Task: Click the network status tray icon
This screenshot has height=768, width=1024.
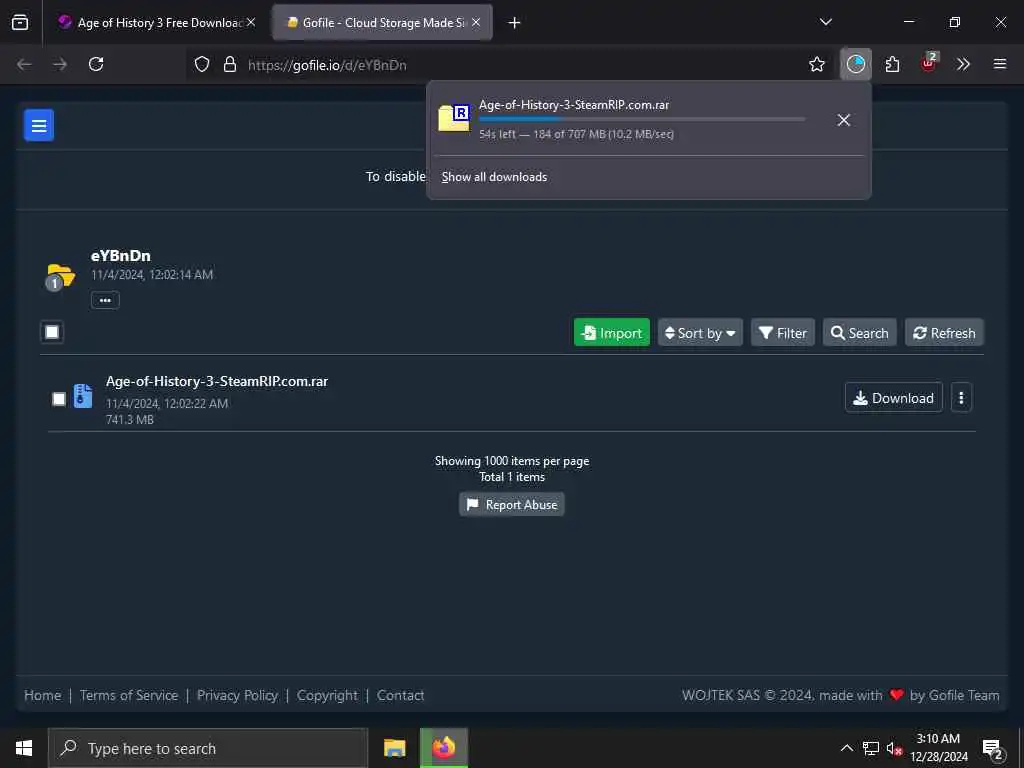Action: pyautogui.click(x=871, y=748)
